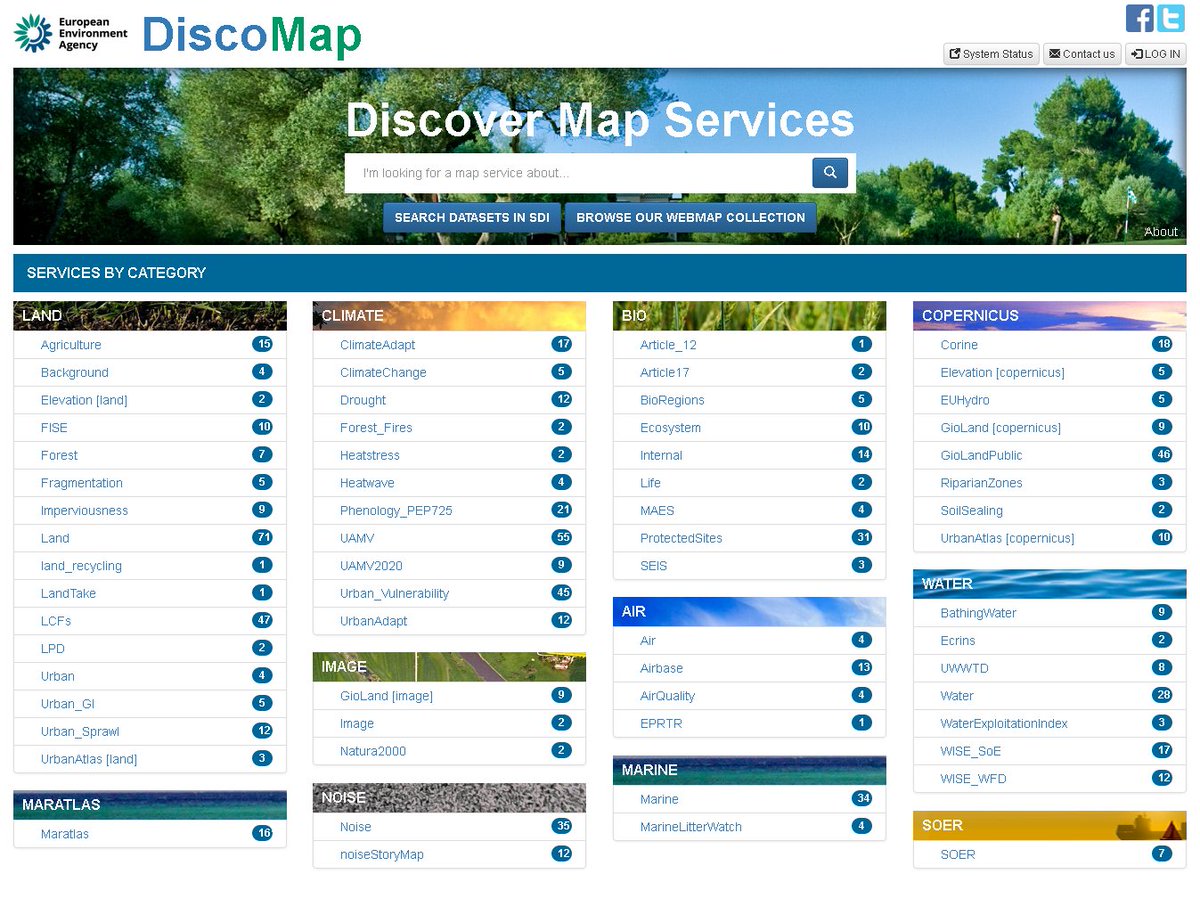Click Search Datasets in SDI button

pyautogui.click(x=472, y=217)
